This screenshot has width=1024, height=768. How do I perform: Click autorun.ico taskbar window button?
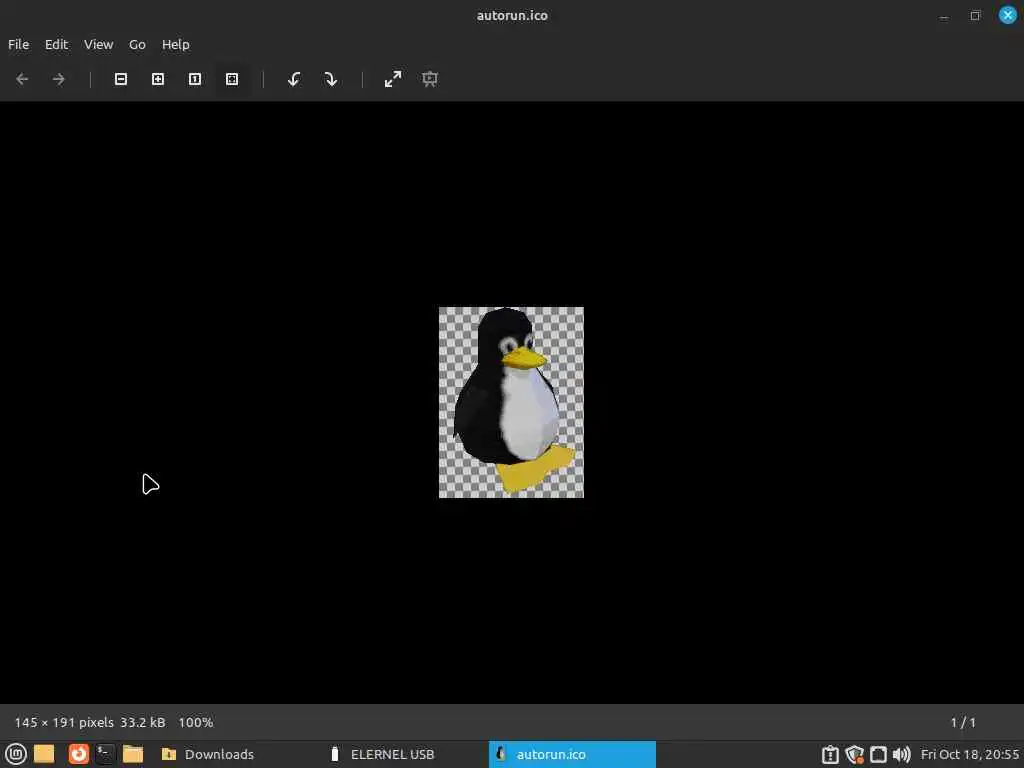pos(572,754)
